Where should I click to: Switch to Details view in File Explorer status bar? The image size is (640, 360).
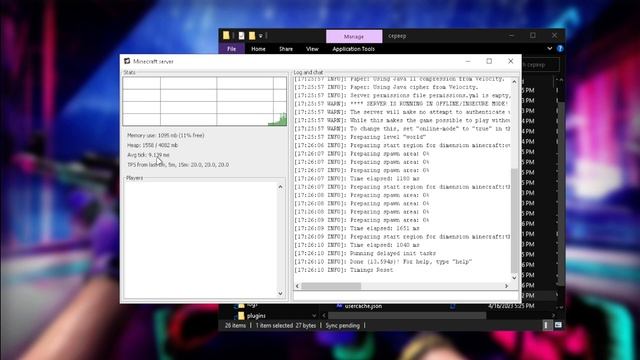[x=546, y=325]
